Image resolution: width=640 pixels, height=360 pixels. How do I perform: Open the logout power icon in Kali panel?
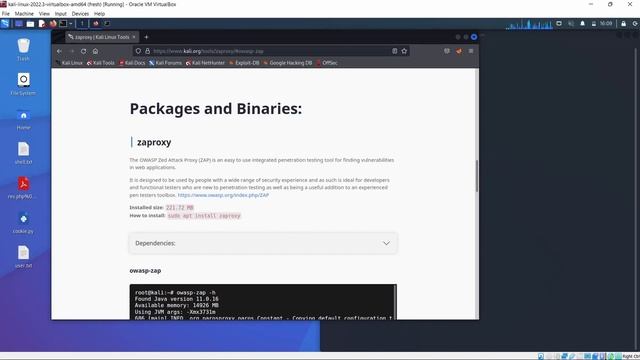click(635, 24)
